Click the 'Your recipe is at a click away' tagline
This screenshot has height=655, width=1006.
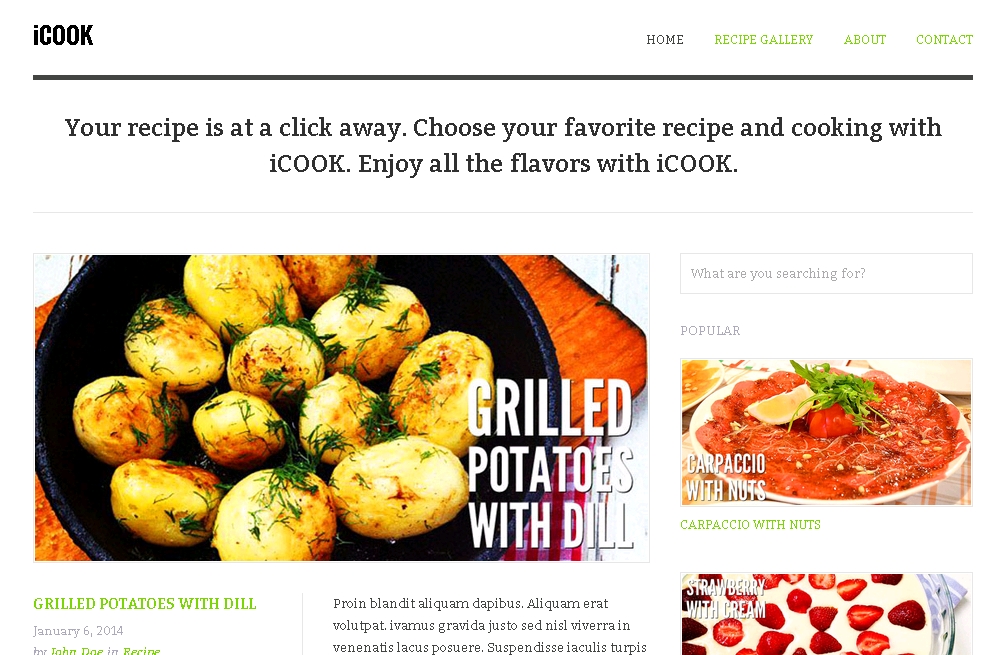pos(503,146)
